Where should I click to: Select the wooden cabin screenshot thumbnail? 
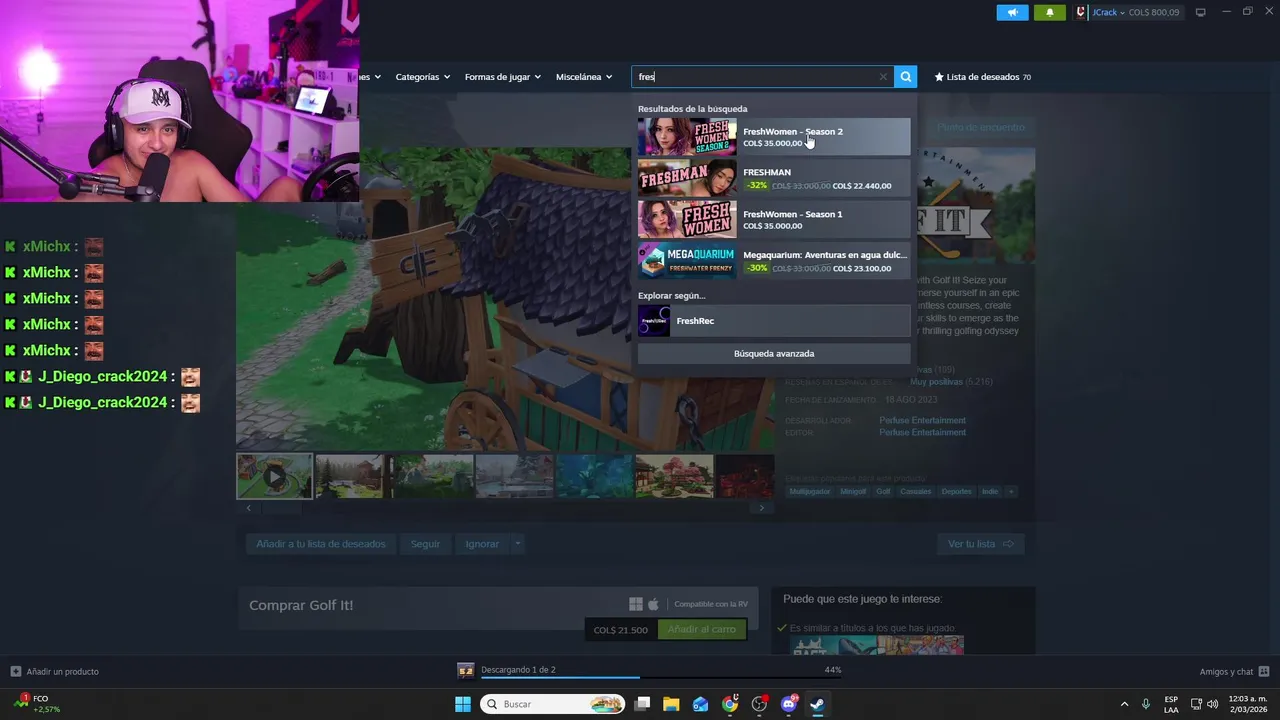tap(350, 476)
